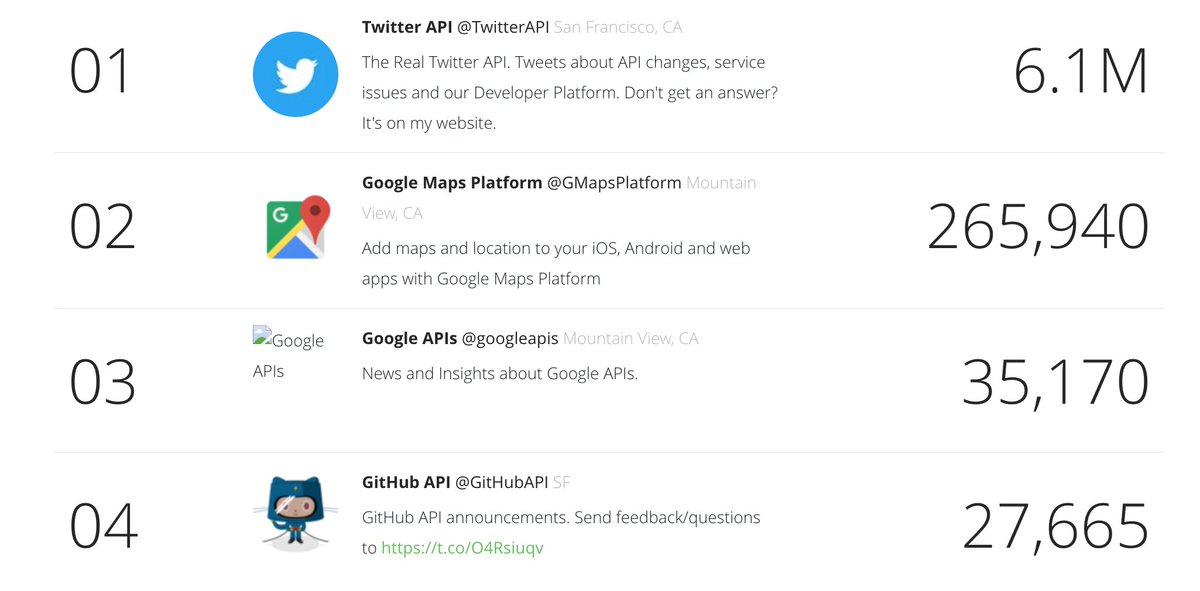Click rank number 04
The height and width of the screenshot is (591, 1200).
coord(103,527)
